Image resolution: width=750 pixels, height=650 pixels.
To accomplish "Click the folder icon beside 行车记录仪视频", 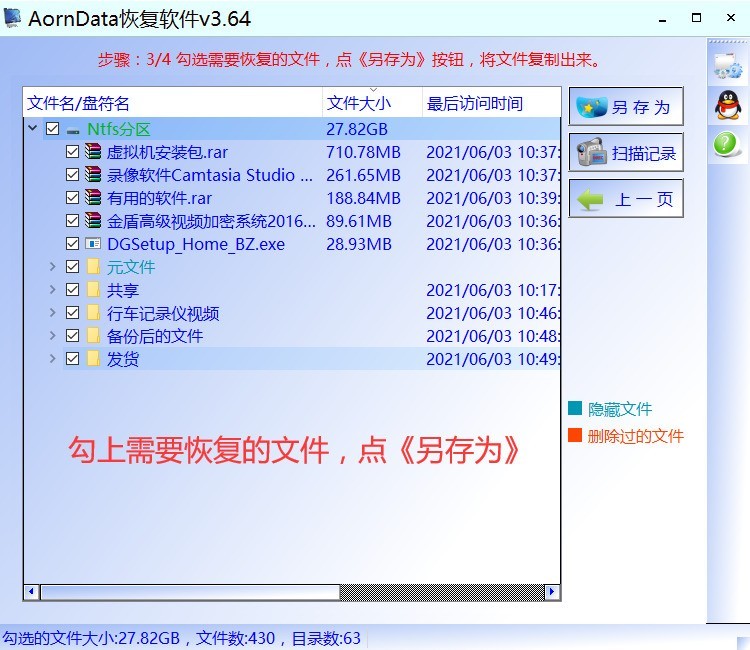I will point(93,313).
